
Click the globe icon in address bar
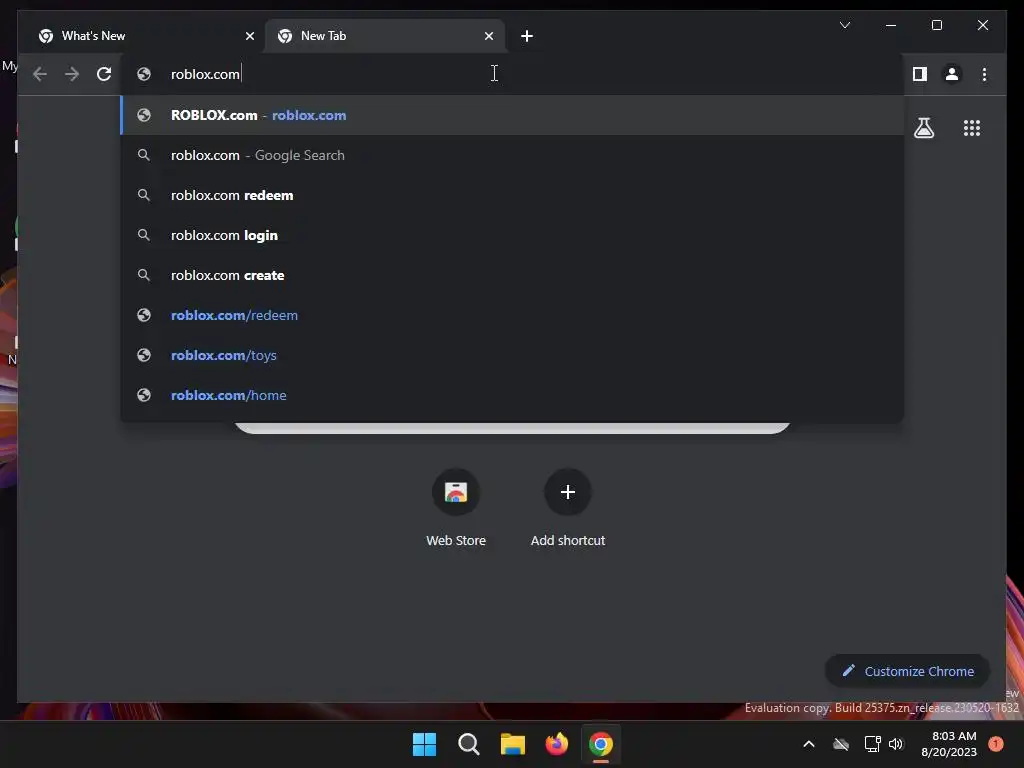click(x=144, y=74)
